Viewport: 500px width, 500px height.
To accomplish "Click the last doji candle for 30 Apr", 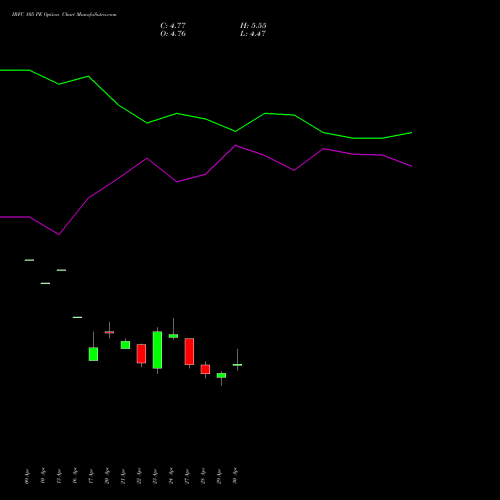I will (x=237, y=365).
